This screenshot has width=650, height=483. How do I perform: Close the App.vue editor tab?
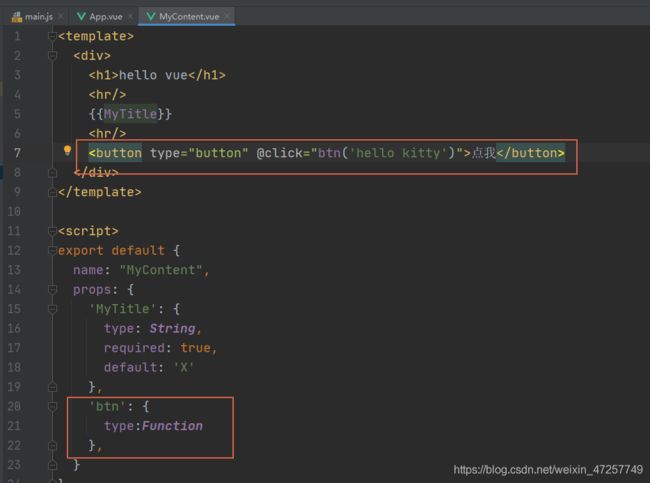click(x=130, y=17)
